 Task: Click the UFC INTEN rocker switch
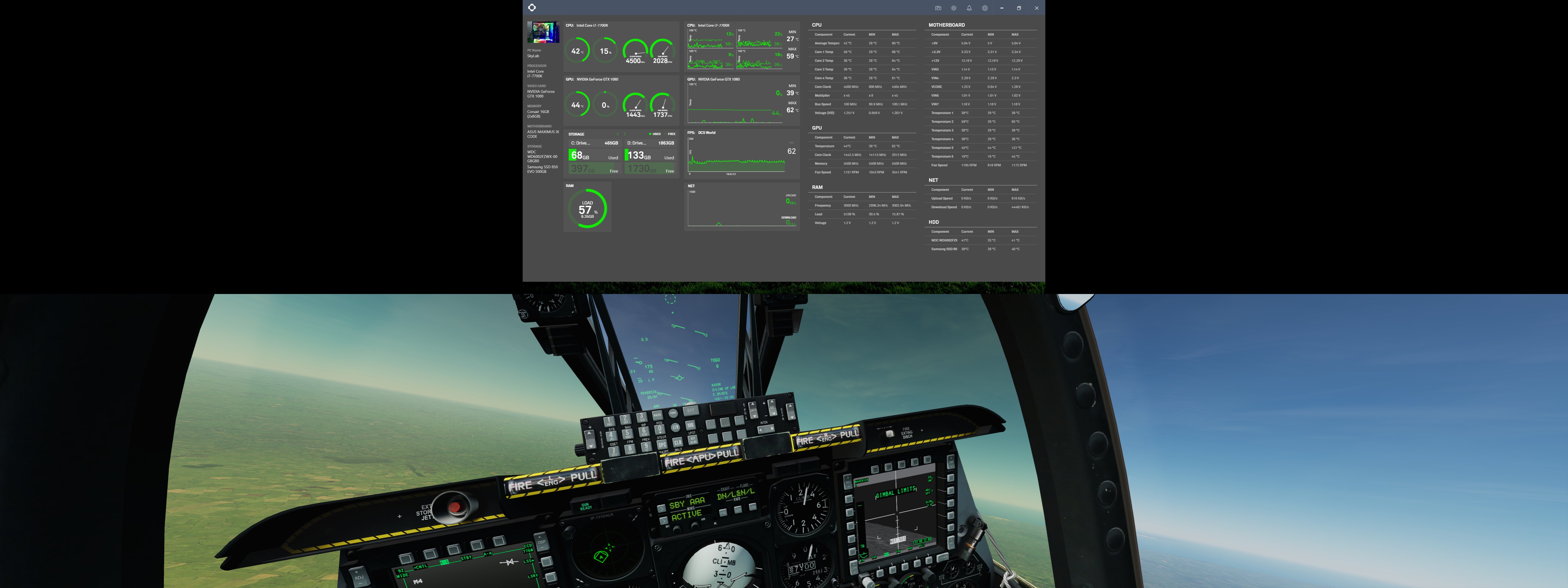766,429
